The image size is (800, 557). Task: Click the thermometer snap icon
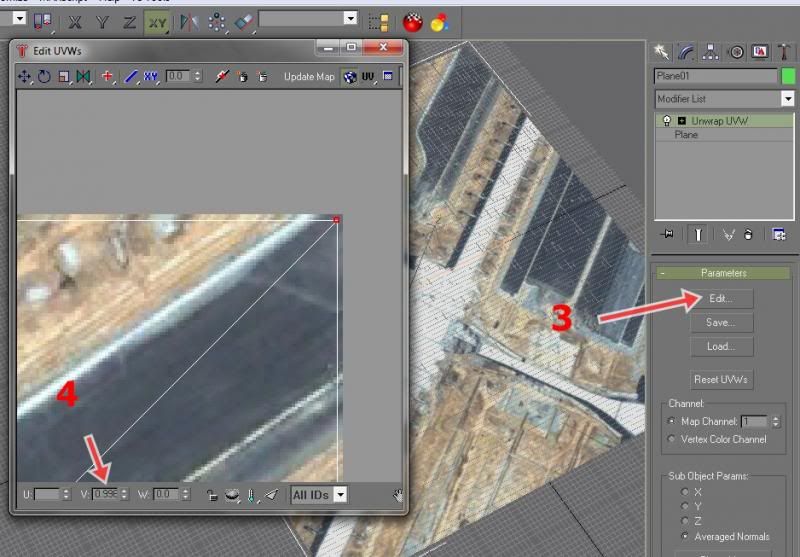point(251,495)
